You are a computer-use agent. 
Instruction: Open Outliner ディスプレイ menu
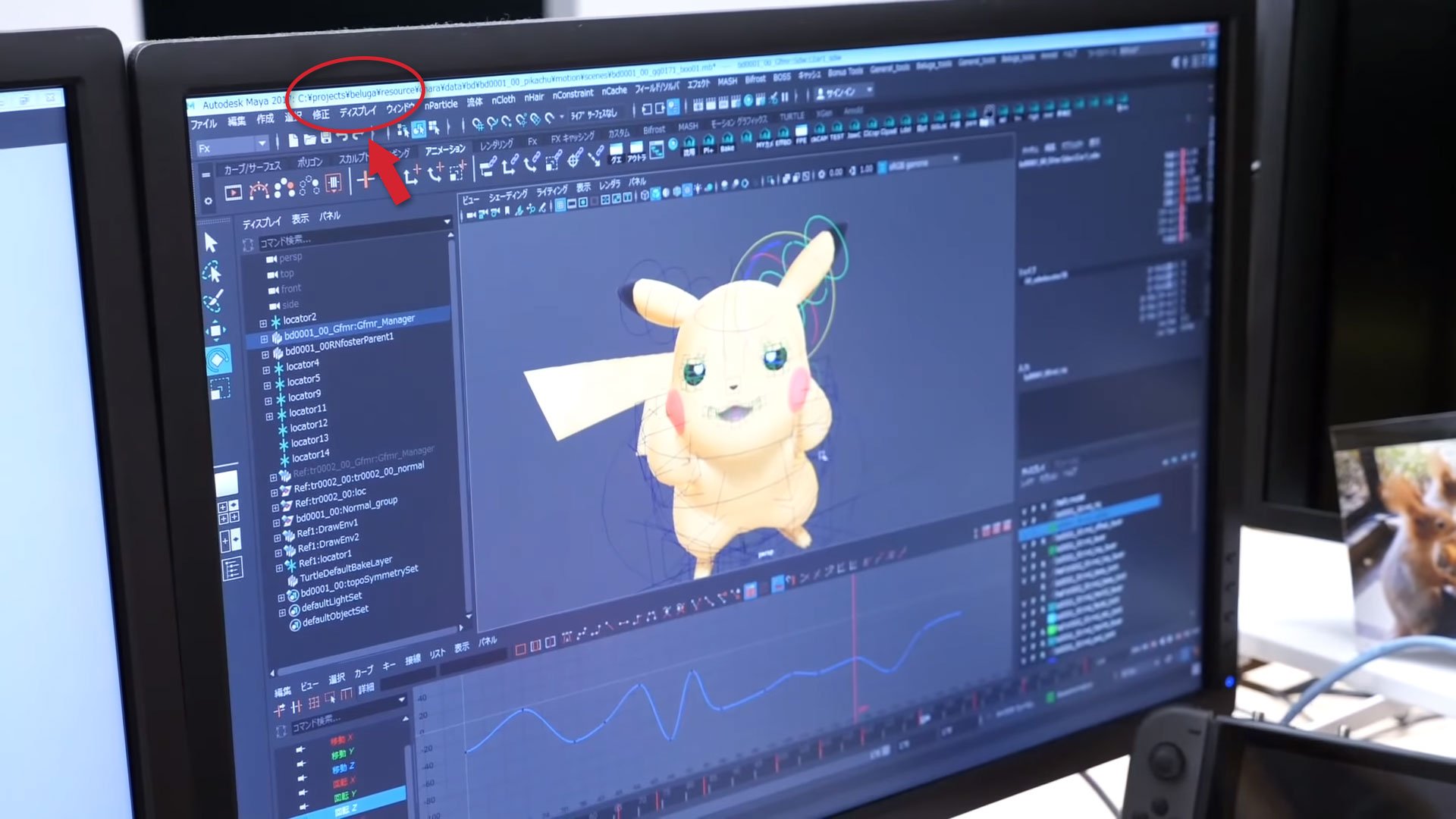pyautogui.click(x=262, y=222)
